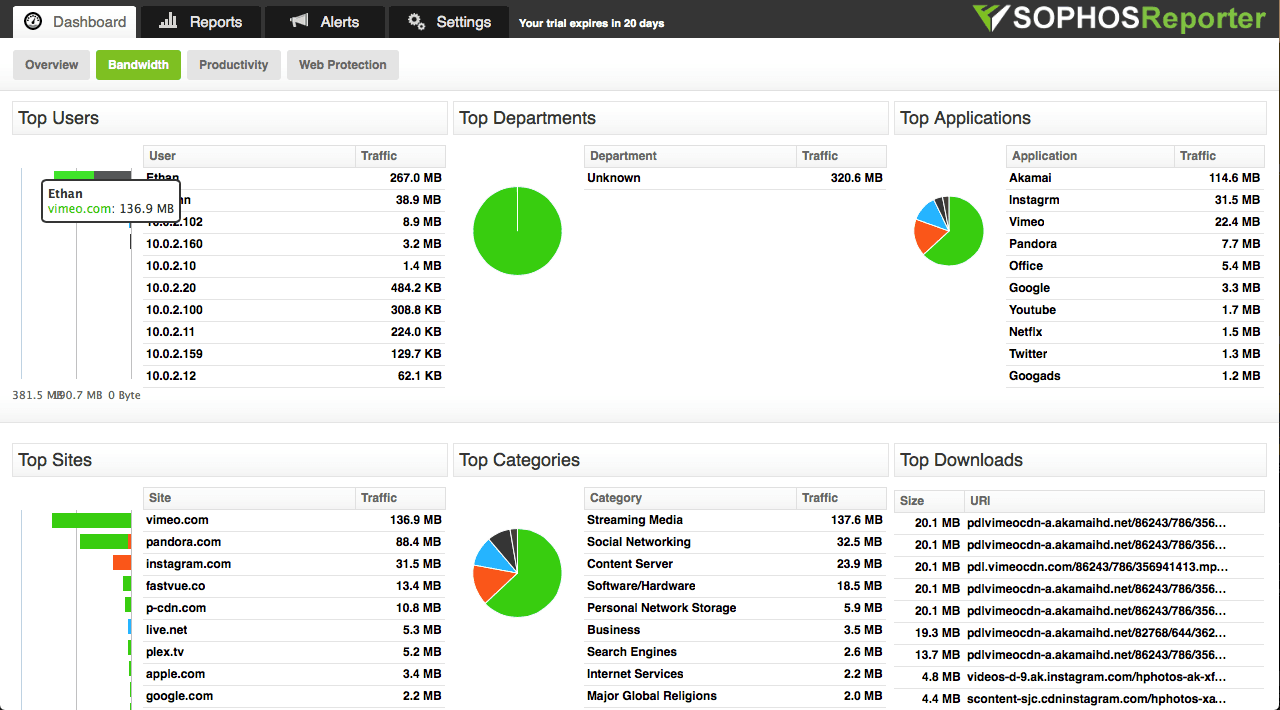Screen dimensions: 1280x710
Task: Click the bar for pandora.com in Top Sites
Action: click(x=105, y=542)
